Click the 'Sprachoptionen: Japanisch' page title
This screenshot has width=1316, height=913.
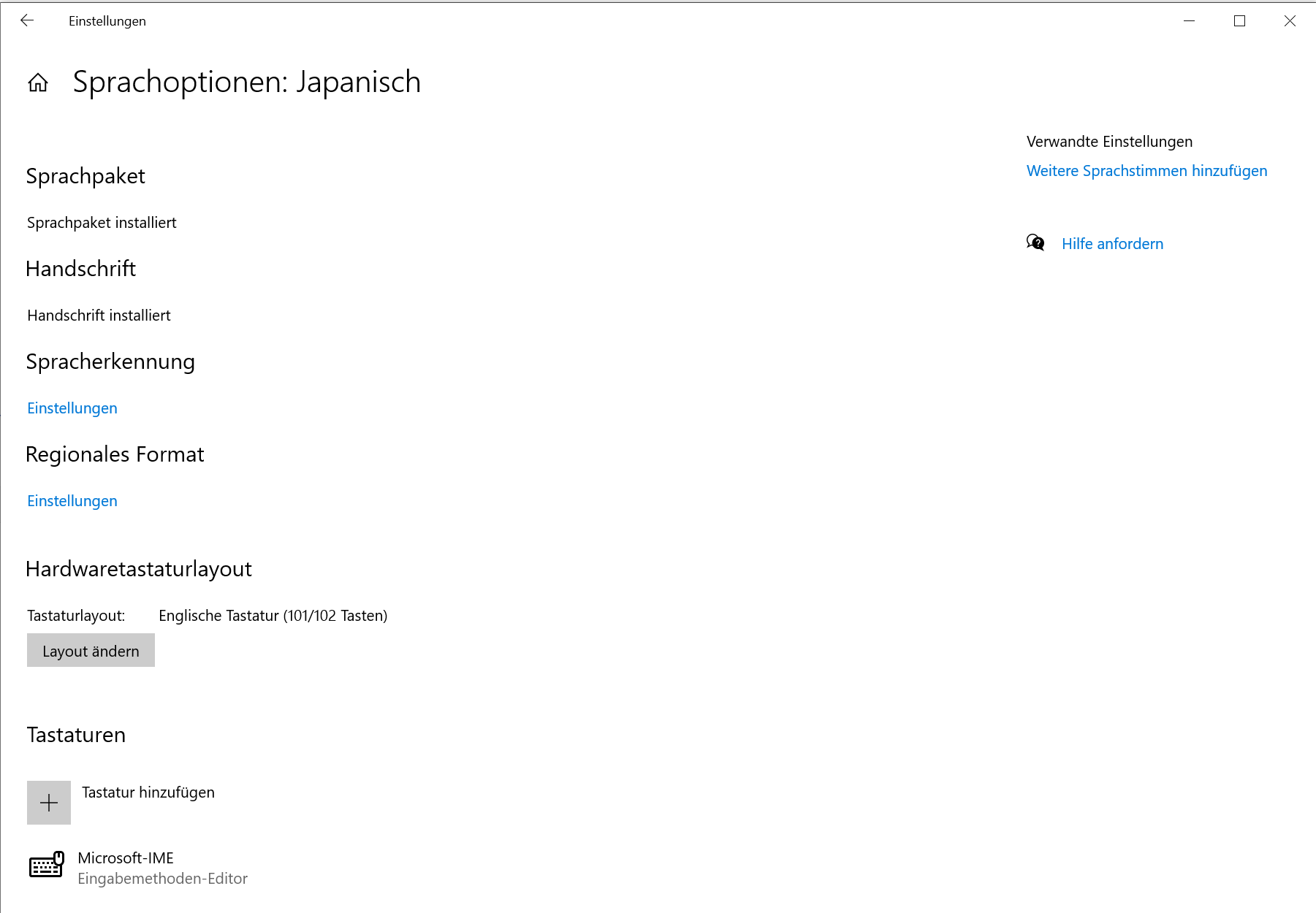246,82
